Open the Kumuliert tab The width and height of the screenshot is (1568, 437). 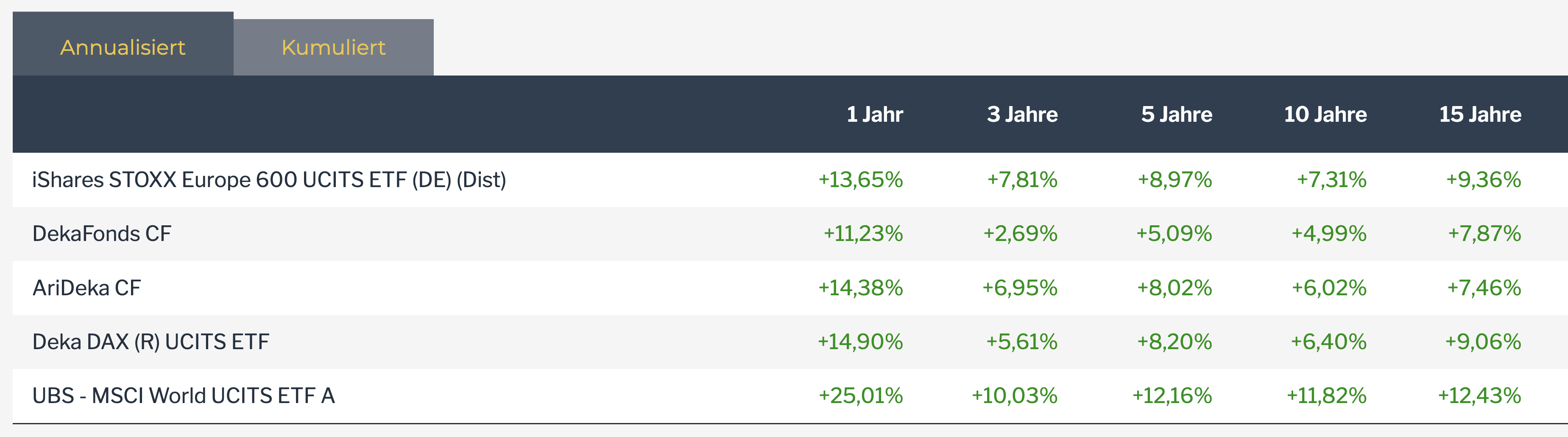pos(333,47)
